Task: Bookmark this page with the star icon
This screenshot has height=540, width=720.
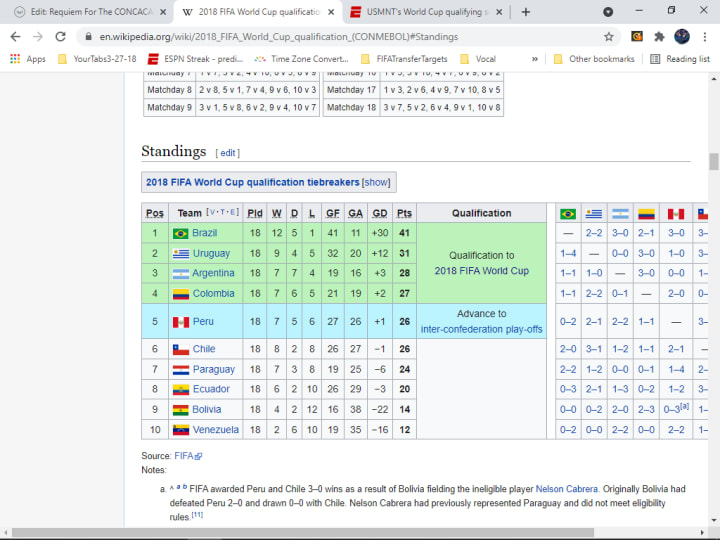Action: pos(608,37)
